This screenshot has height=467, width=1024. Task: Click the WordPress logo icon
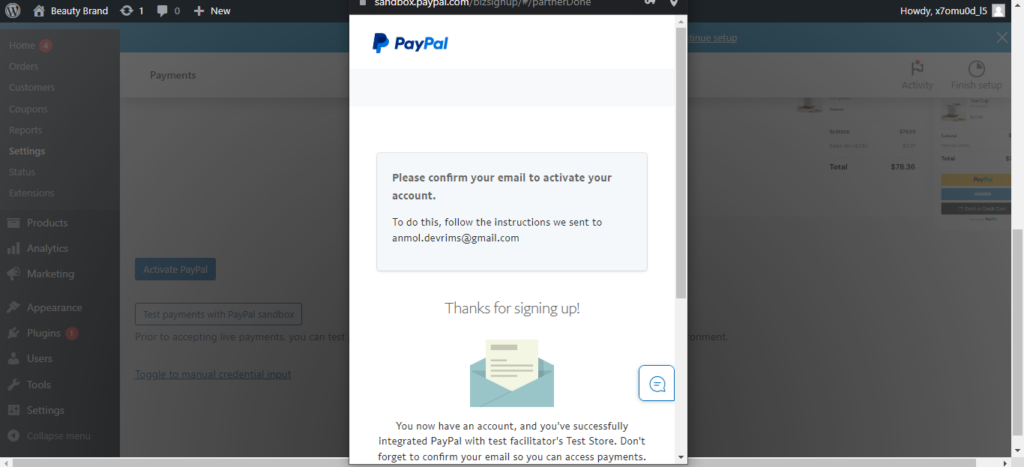pyautogui.click(x=12, y=10)
